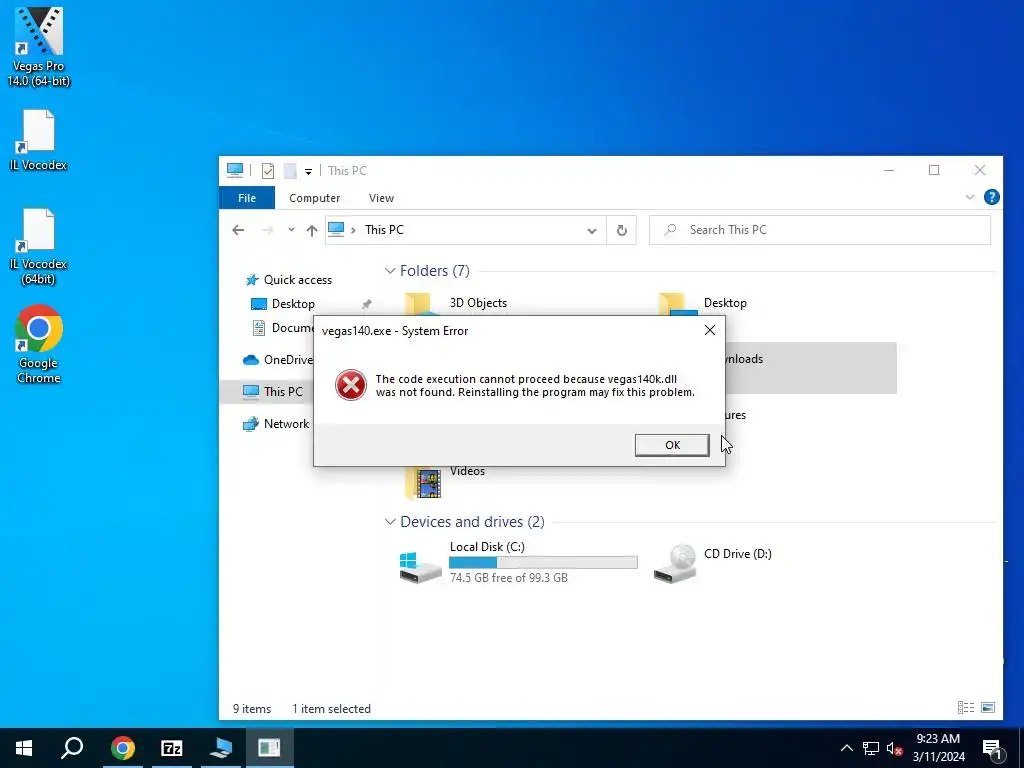Switch to large icons view in status bar

point(988,708)
